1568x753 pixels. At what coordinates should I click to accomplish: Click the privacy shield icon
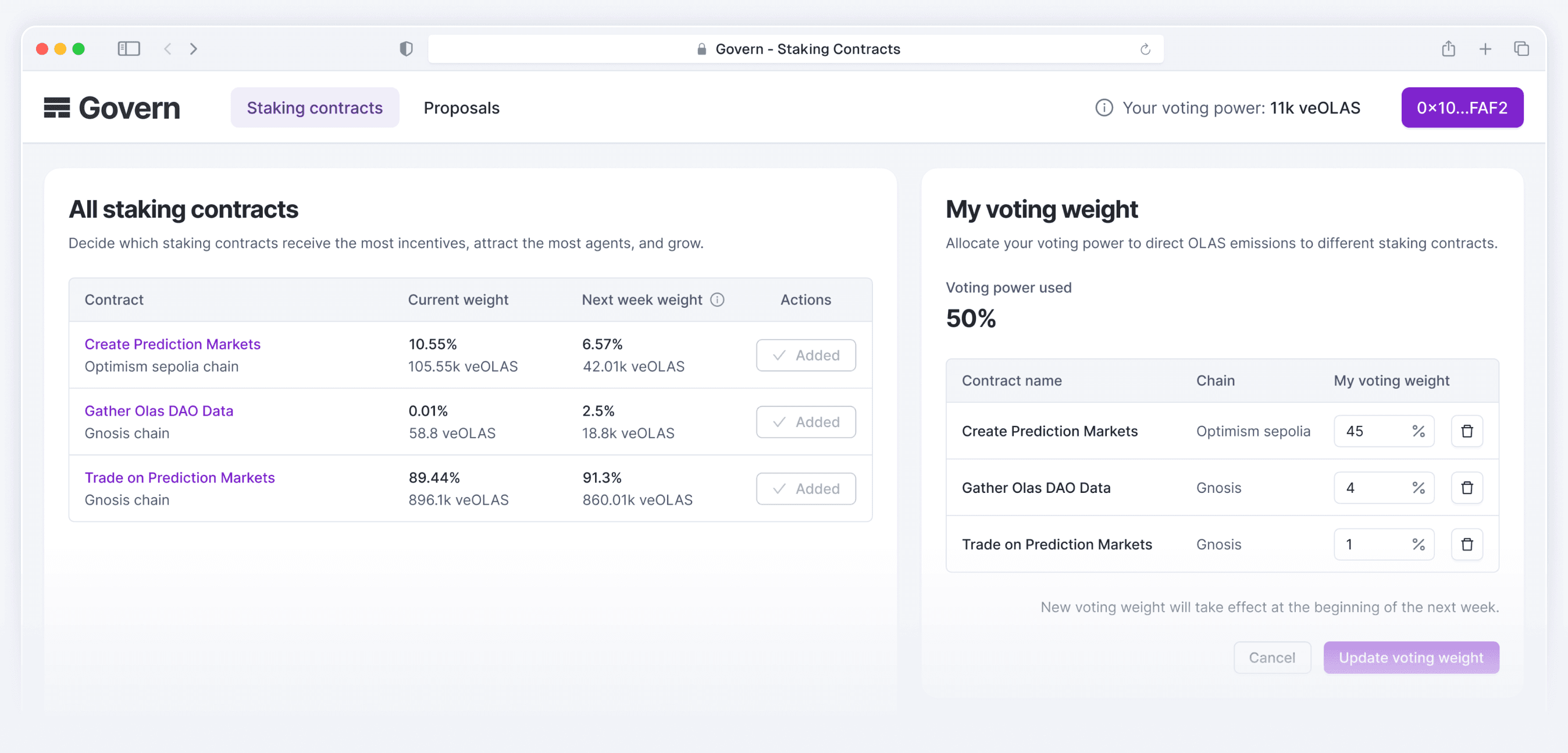[x=406, y=49]
